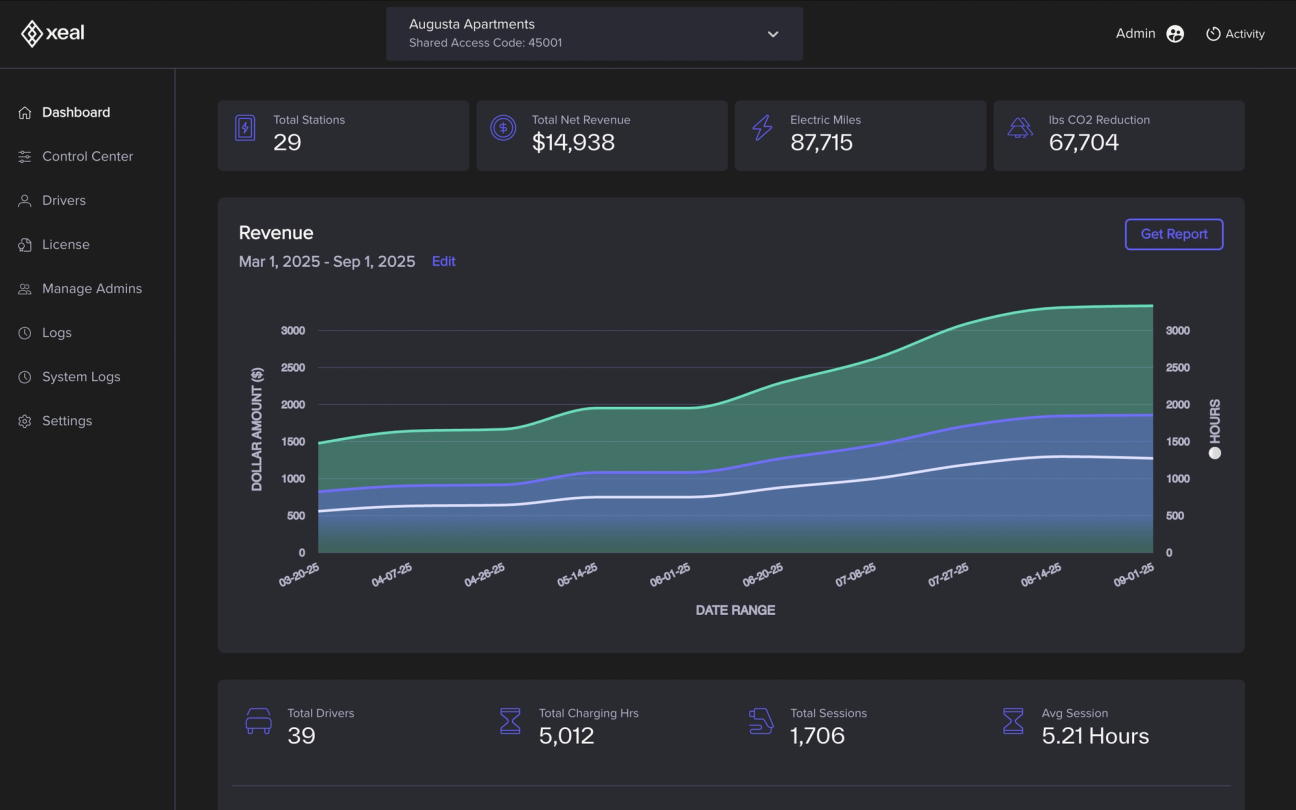The image size is (1296, 810).
Task: Edit the revenue date range
Action: [x=444, y=261]
